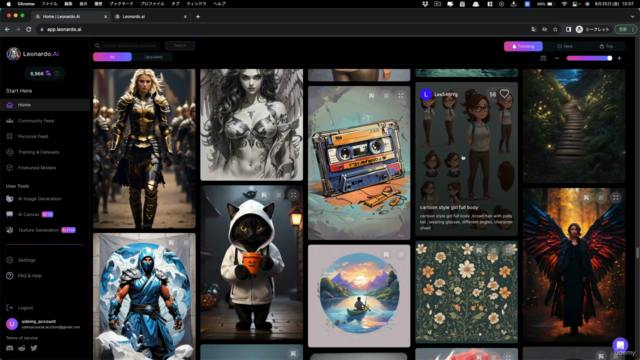Click the image2image icon on cassette image
This screenshot has width=640, height=360.
point(371,96)
